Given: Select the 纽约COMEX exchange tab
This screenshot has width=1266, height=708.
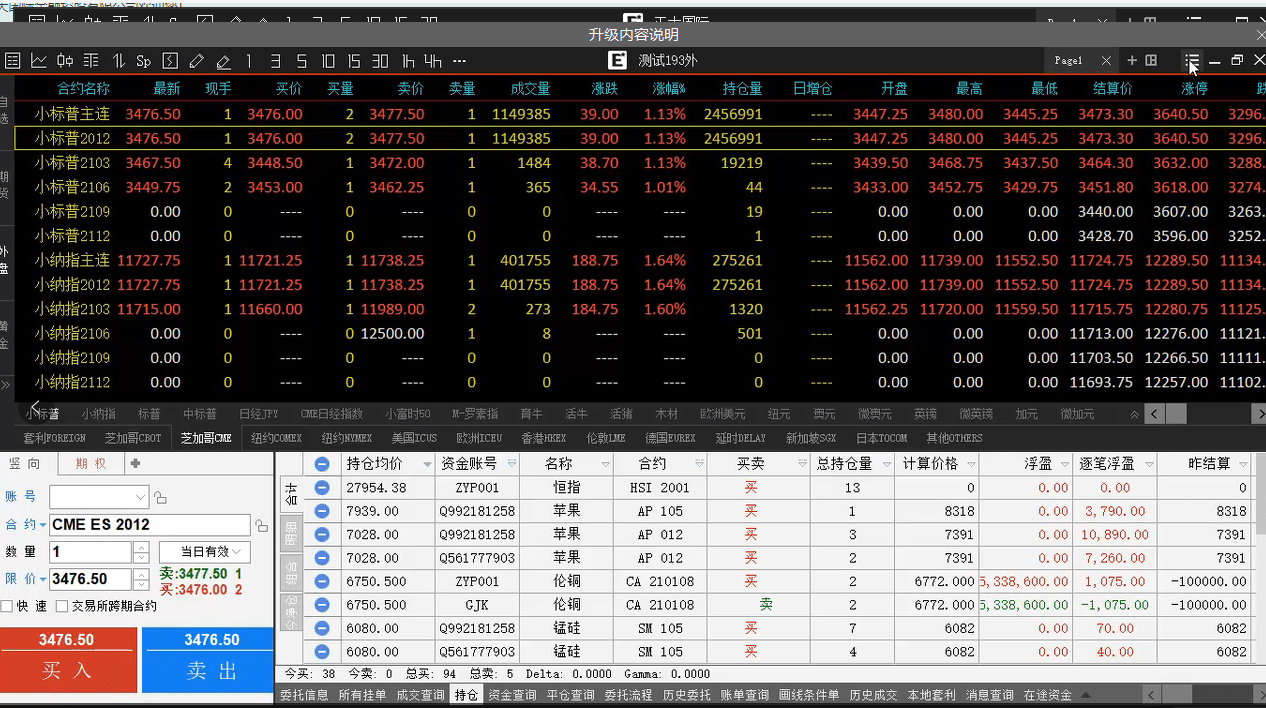Looking at the screenshot, I should [x=277, y=438].
